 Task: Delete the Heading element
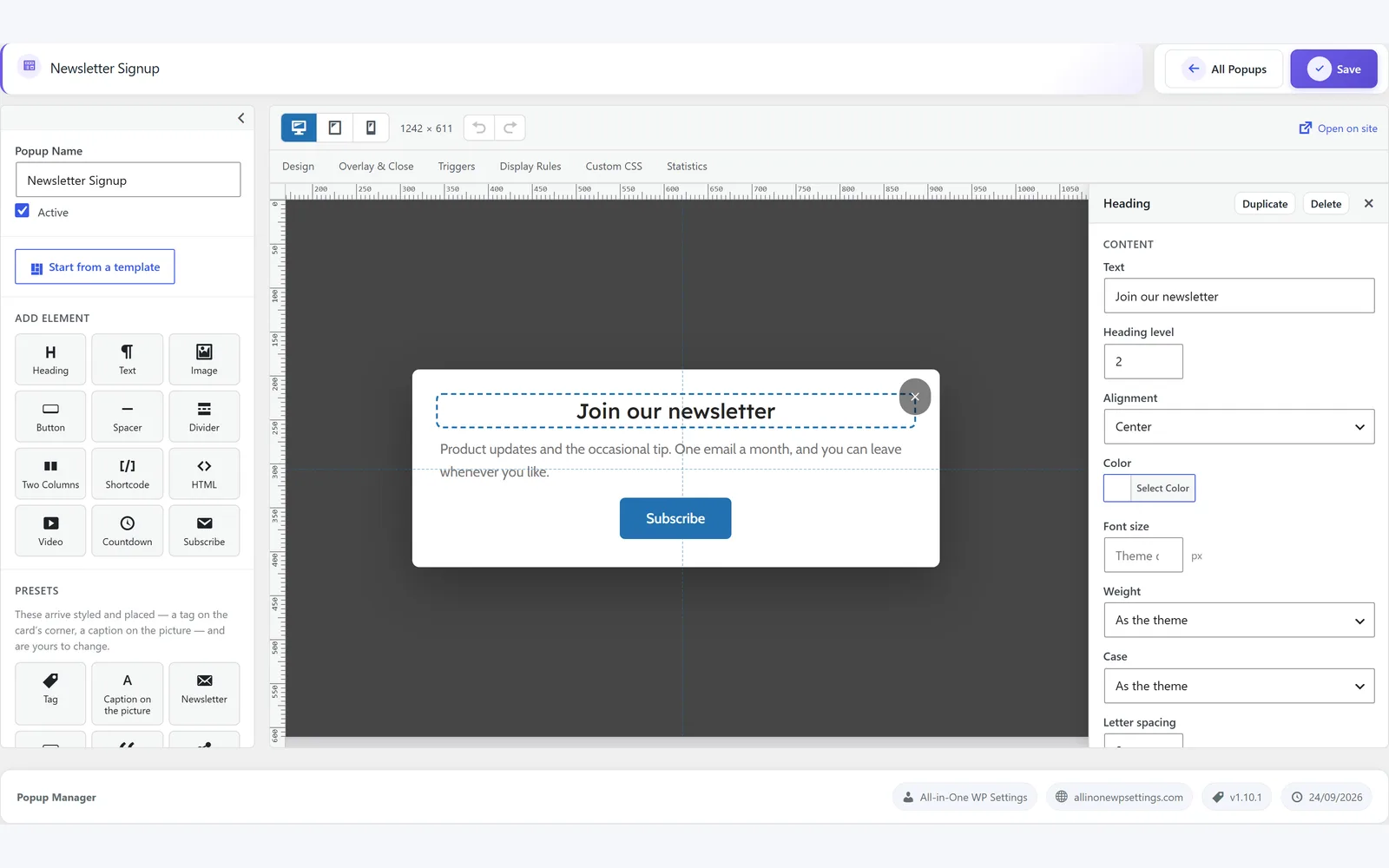tap(1326, 204)
